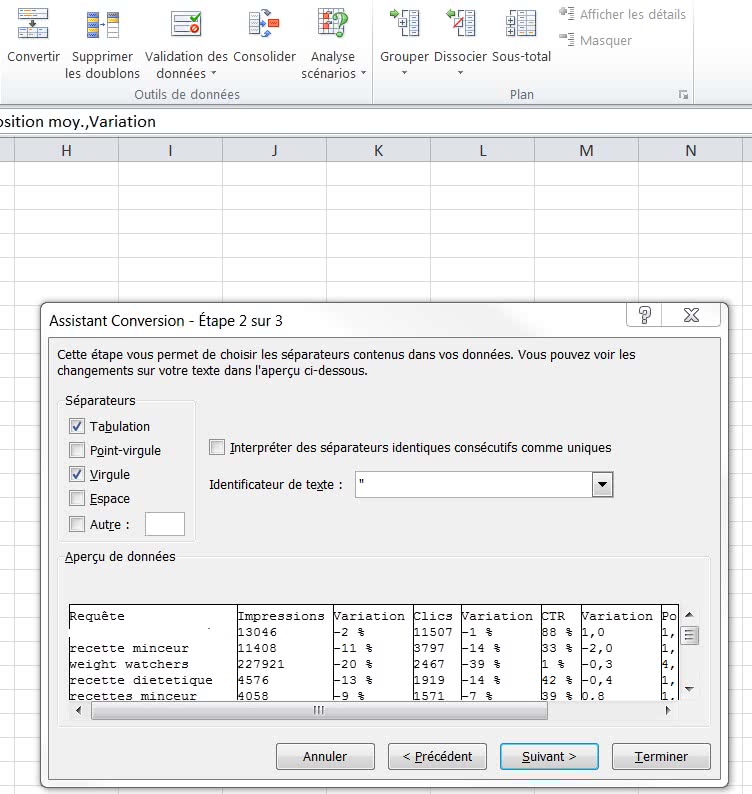Open Validation des données tool icon
The image size is (752, 794).
[x=186, y=24]
